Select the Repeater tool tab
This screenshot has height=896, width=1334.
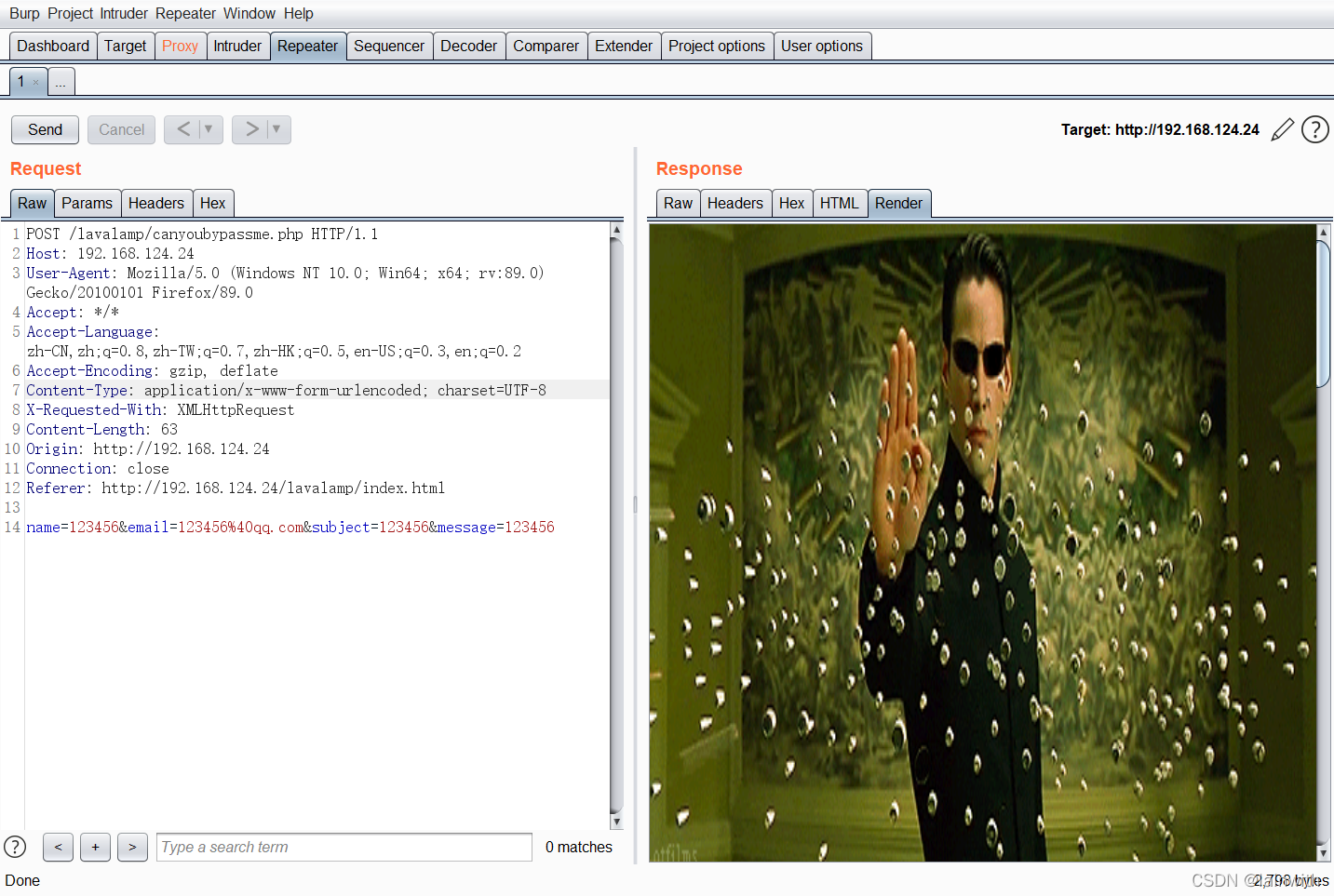click(307, 46)
